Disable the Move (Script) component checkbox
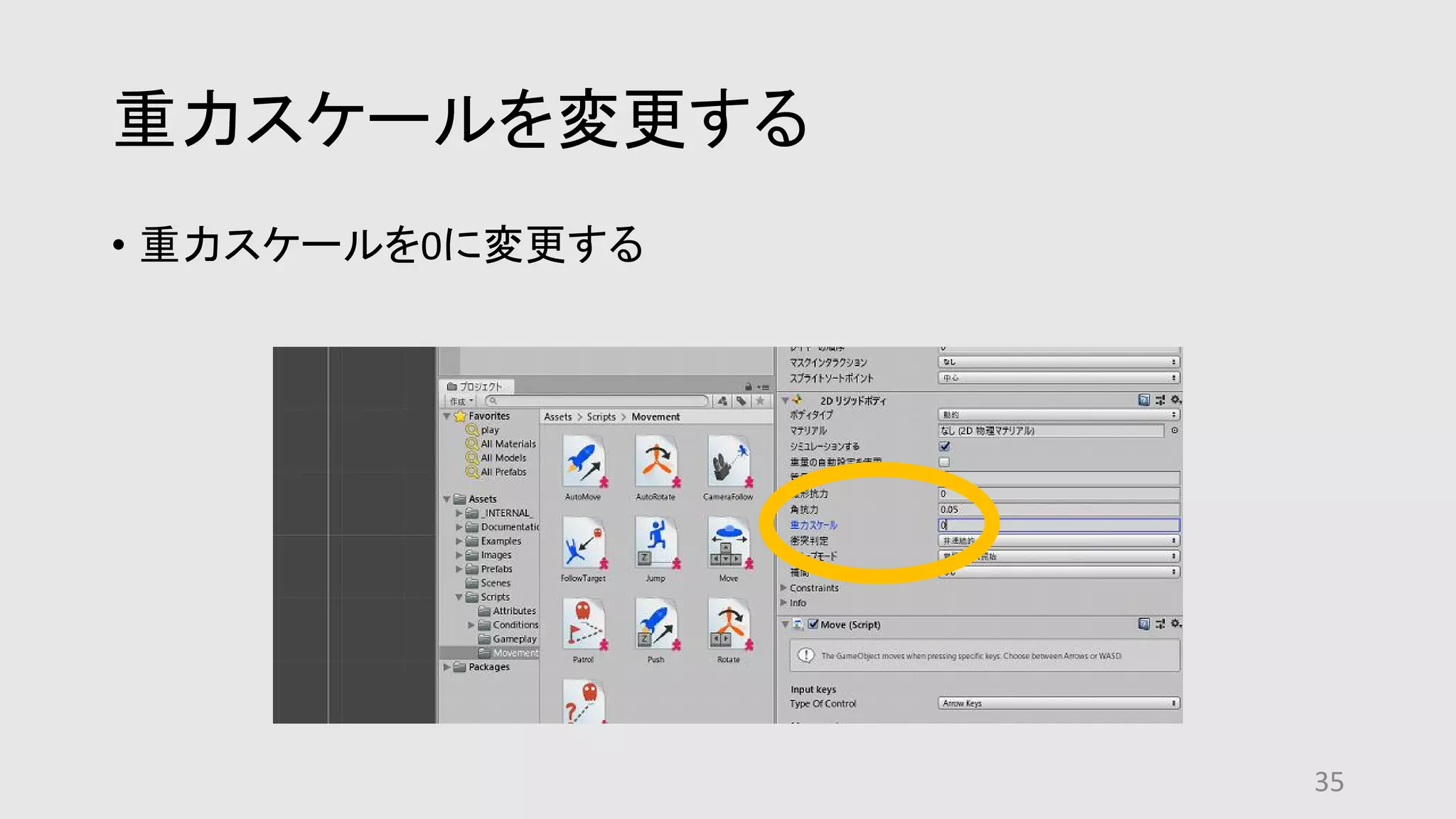Viewport: 1456px width, 819px height. point(813,624)
